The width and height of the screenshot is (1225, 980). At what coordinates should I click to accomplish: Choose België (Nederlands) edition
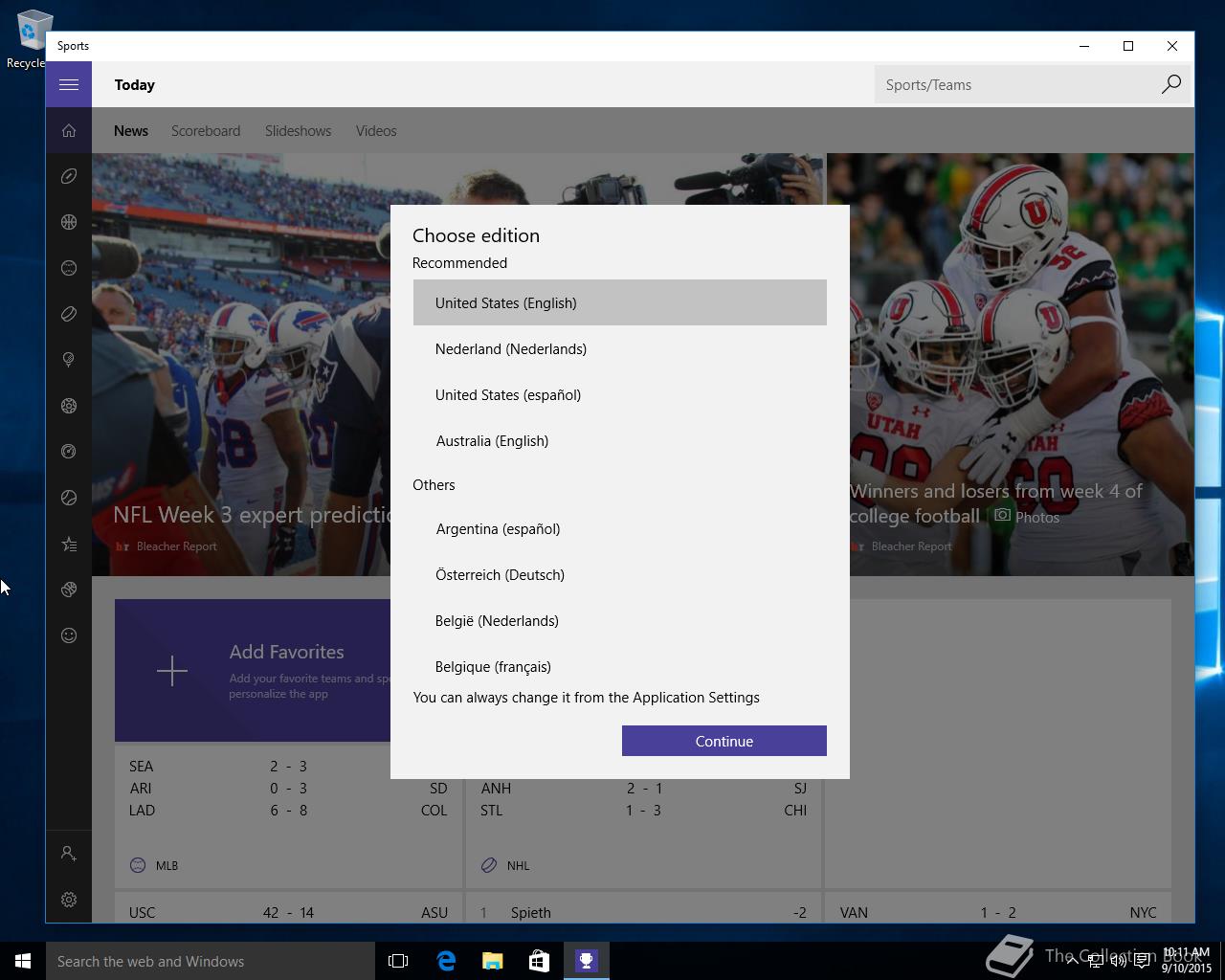620,620
